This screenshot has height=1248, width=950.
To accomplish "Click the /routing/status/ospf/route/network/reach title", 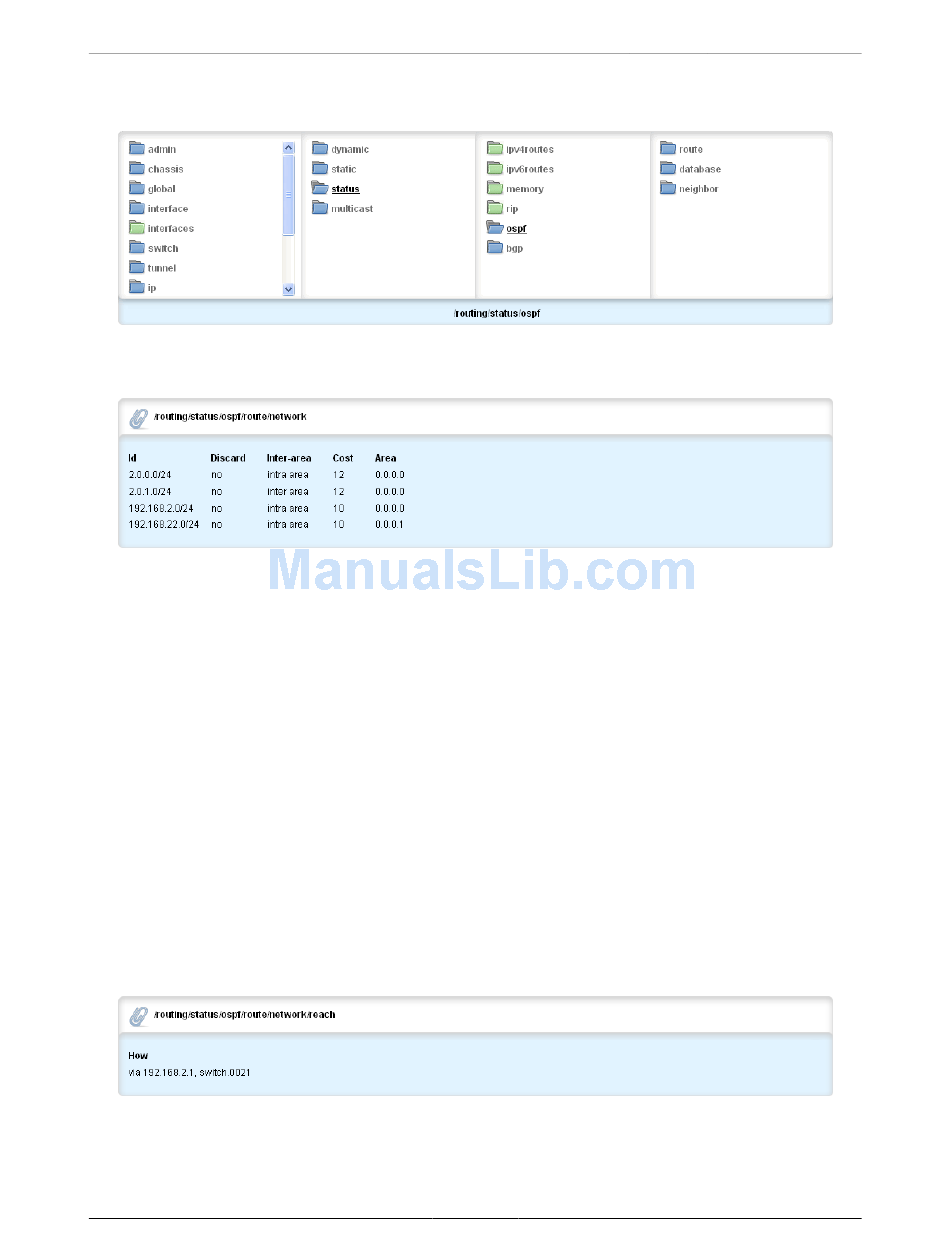I will pos(245,1014).
